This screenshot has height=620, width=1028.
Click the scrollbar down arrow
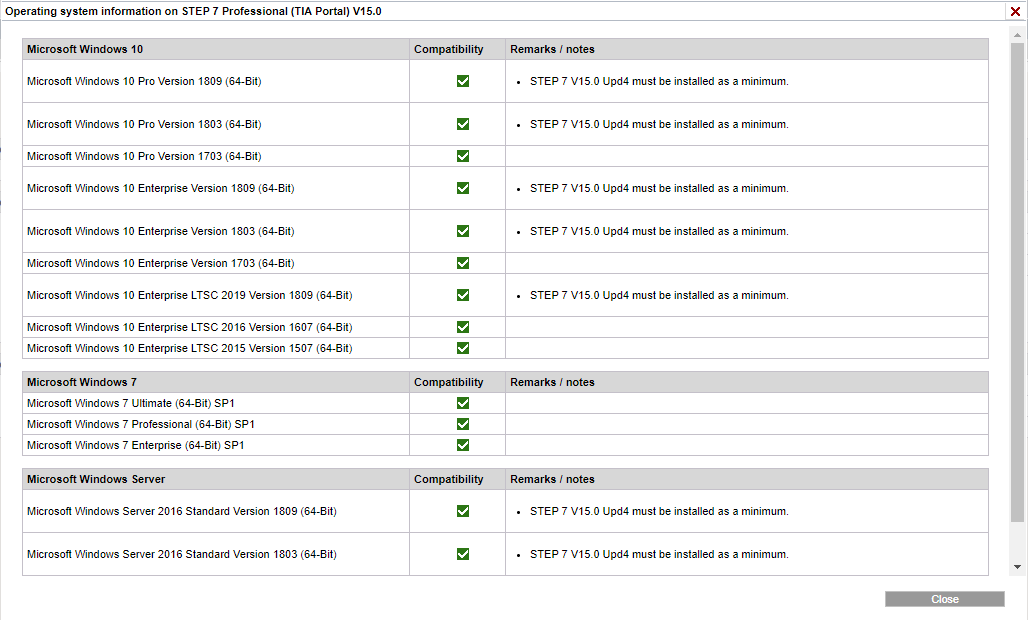point(1017,567)
